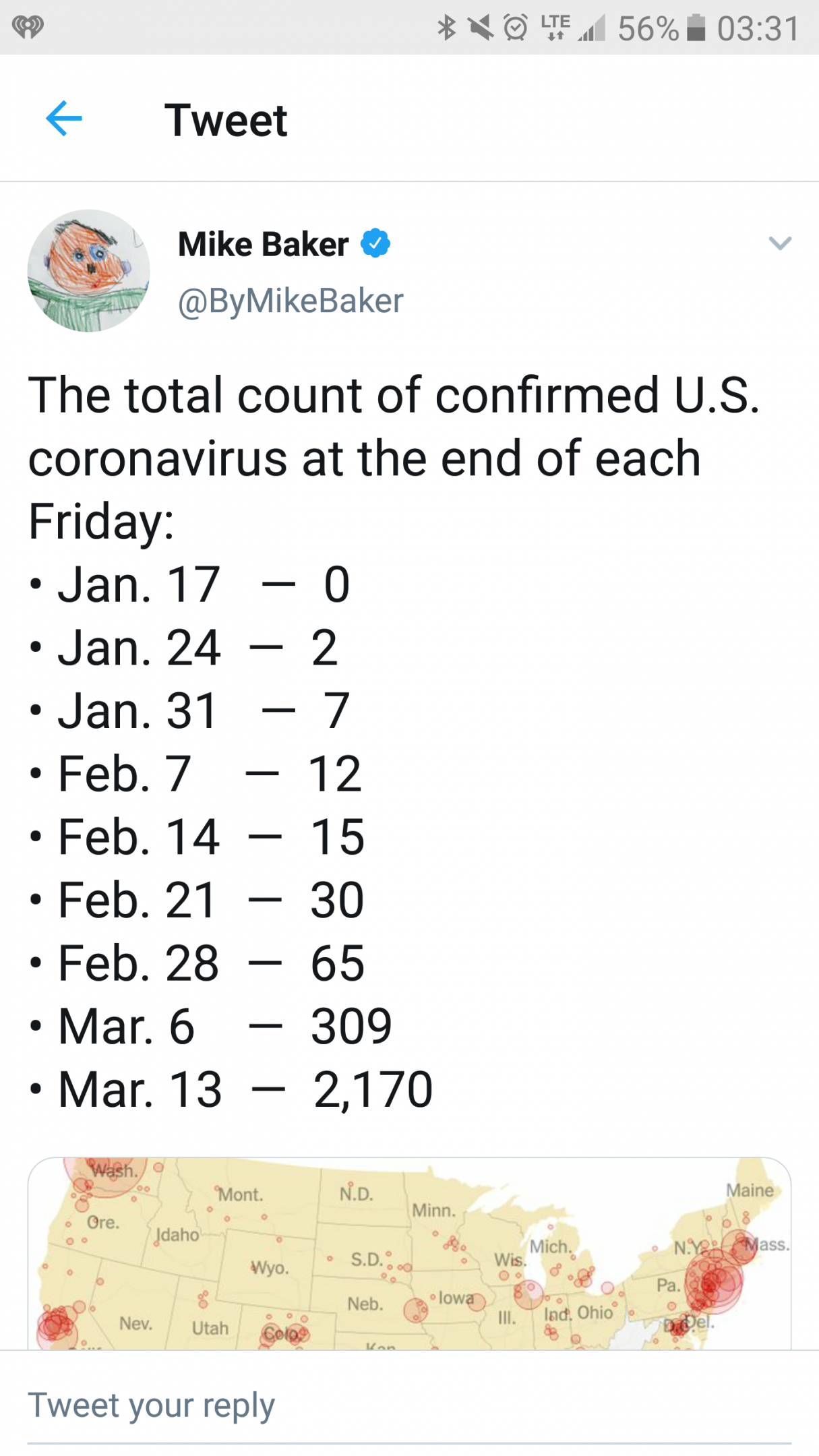The height and width of the screenshot is (1456, 819).
Task: Tap the back arrow icon
Action: click(64, 119)
